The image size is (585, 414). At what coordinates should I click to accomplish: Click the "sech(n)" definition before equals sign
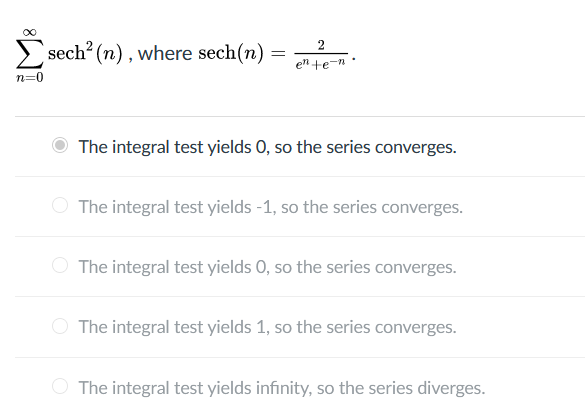(x=231, y=53)
